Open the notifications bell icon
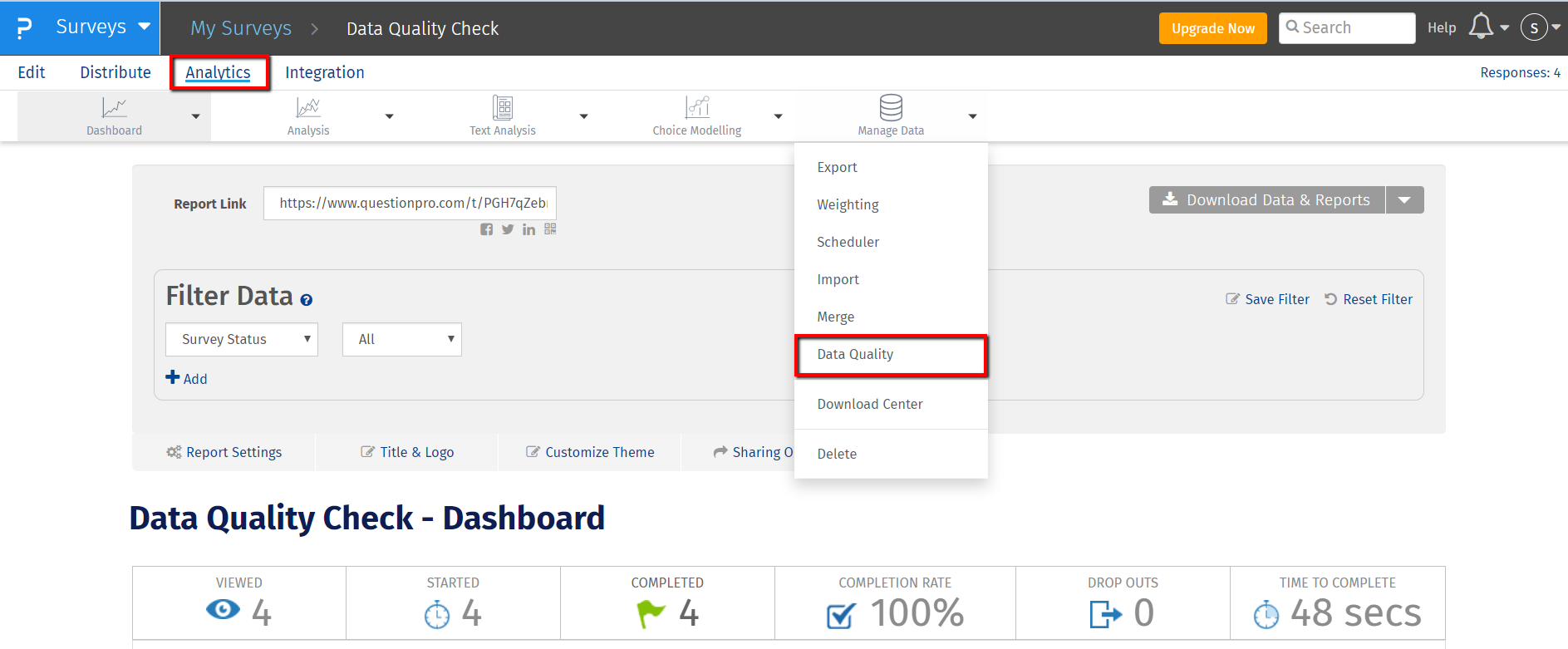 click(x=1481, y=27)
